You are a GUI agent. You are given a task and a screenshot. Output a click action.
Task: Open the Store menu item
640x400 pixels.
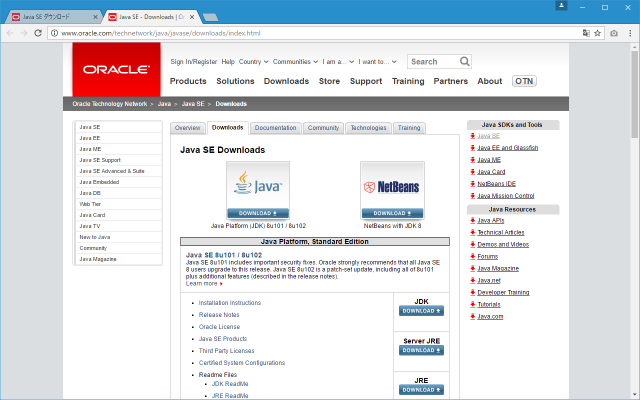tap(329, 81)
